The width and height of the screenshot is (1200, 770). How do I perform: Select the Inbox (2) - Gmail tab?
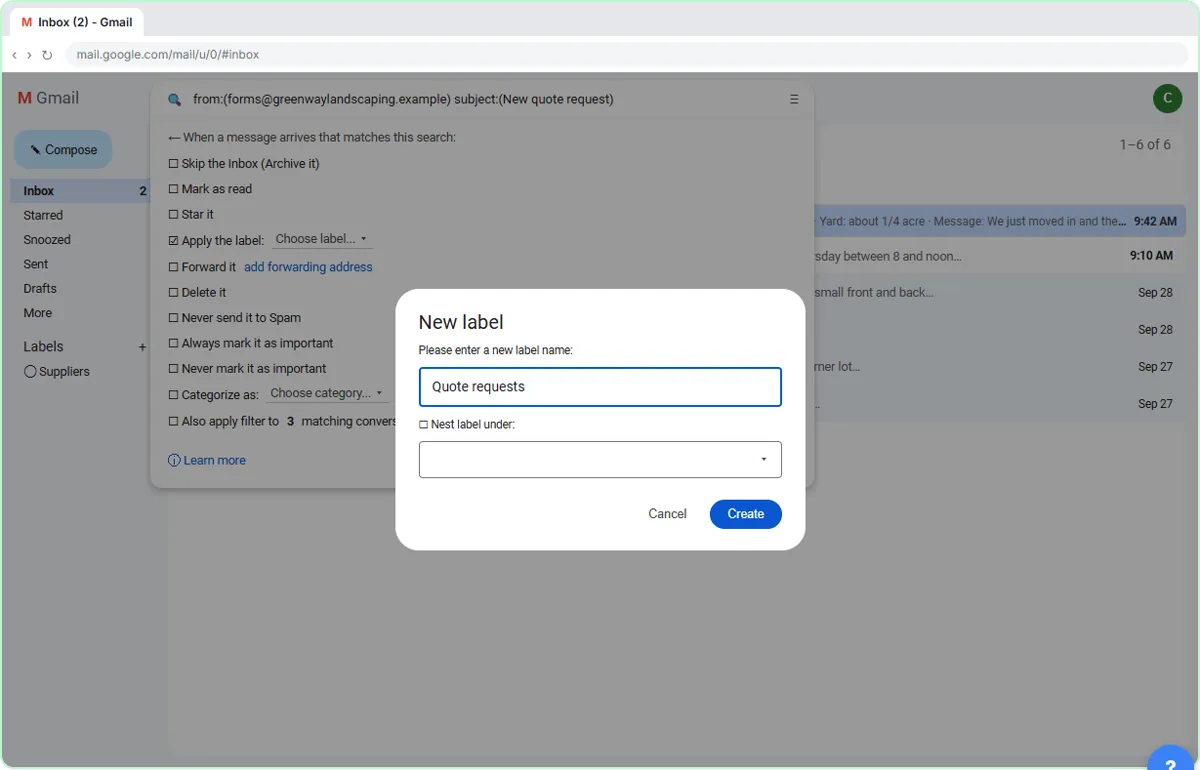click(77, 22)
